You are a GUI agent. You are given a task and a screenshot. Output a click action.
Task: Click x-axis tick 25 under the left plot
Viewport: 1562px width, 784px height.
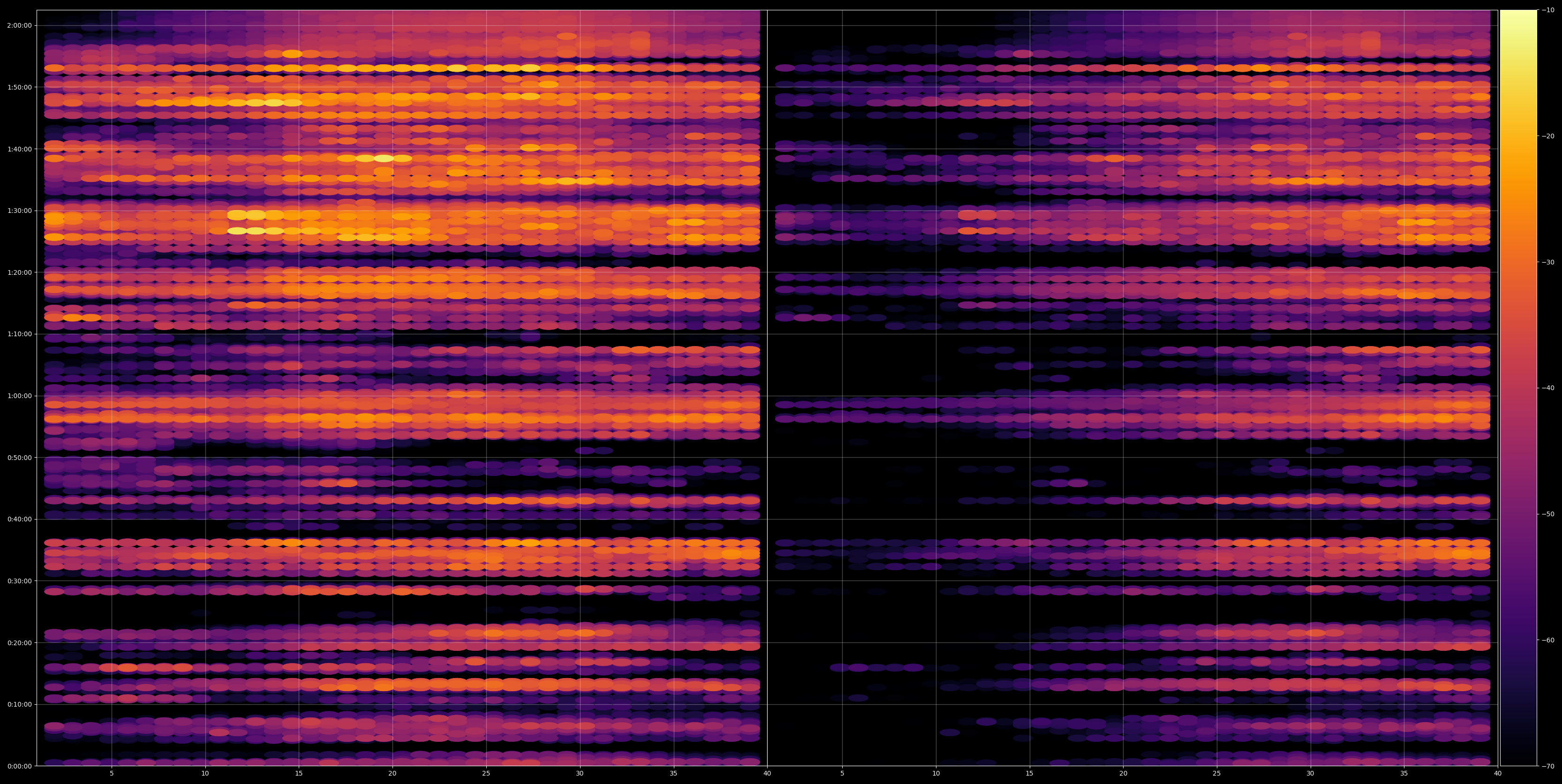(486, 774)
